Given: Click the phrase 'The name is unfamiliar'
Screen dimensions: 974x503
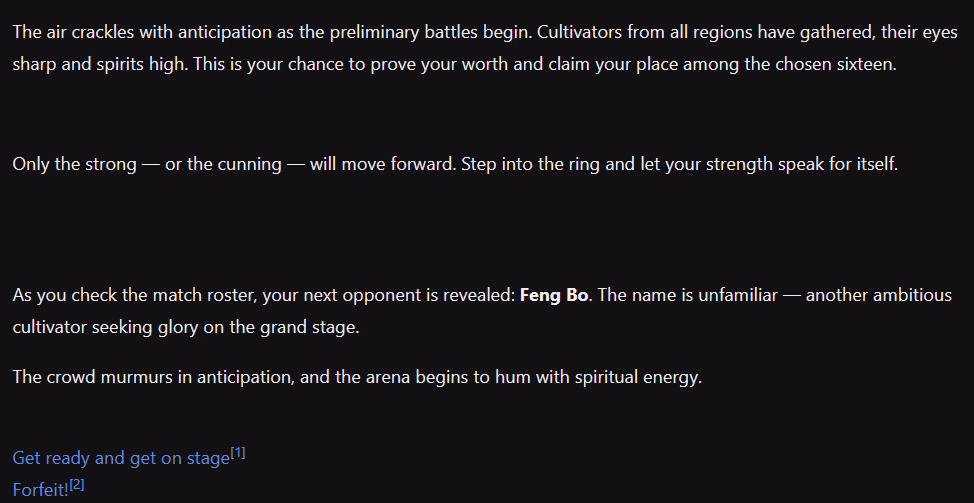Looking at the screenshot, I should (686, 295).
